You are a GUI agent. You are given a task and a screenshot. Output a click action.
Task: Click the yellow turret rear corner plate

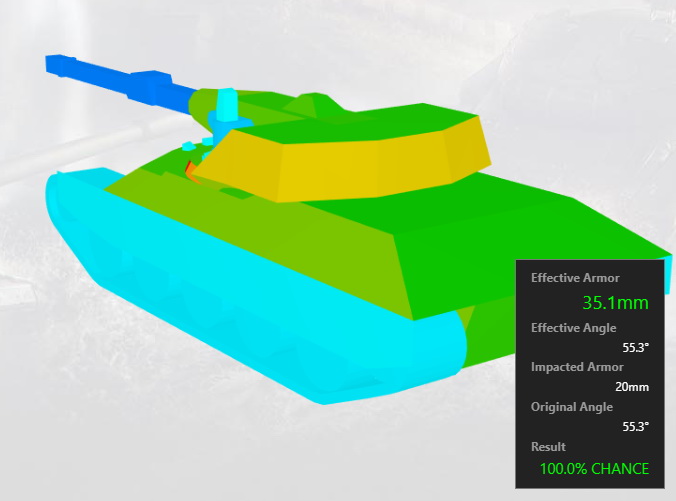tap(468, 144)
